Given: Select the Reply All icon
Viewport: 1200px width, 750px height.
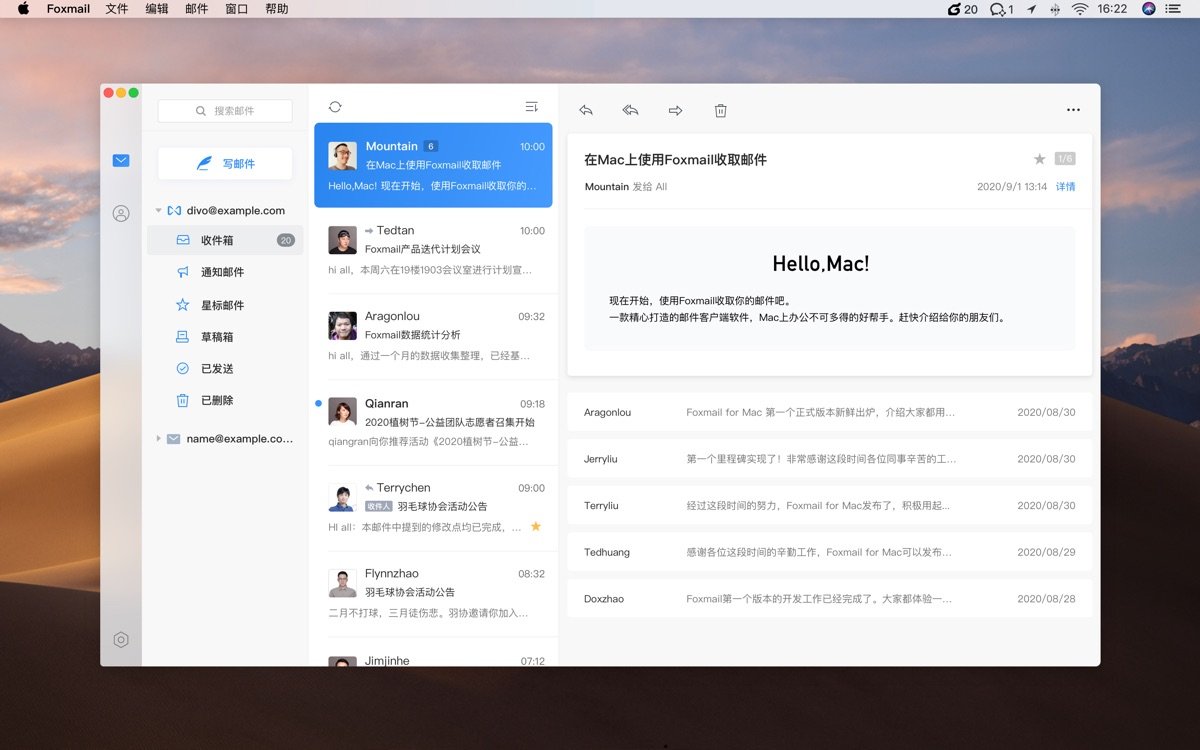Looking at the screenshot, I should click(x=630, y=110).
